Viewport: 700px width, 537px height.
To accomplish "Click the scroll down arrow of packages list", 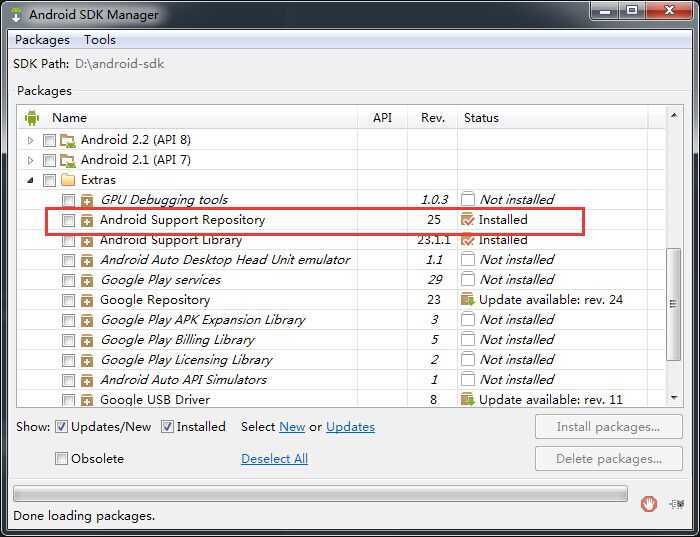I will (x=674, y=397).
